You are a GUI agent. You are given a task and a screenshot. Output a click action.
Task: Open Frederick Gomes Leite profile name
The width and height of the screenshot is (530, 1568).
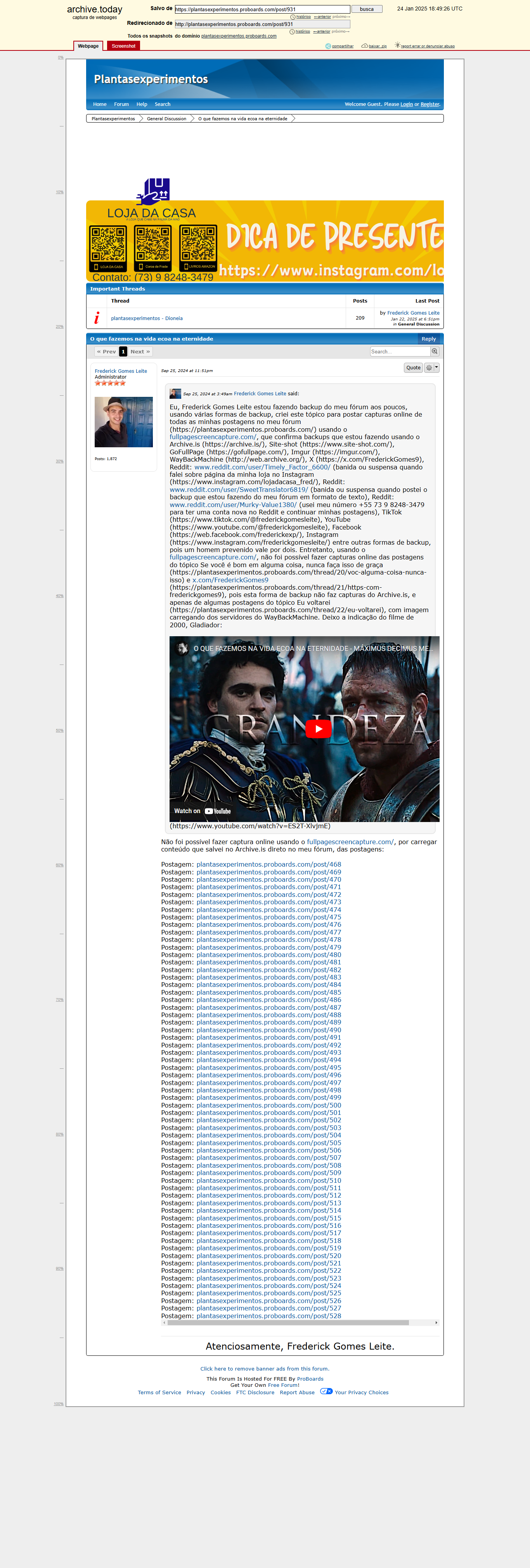pyautogui.click(x=121, y=371)
